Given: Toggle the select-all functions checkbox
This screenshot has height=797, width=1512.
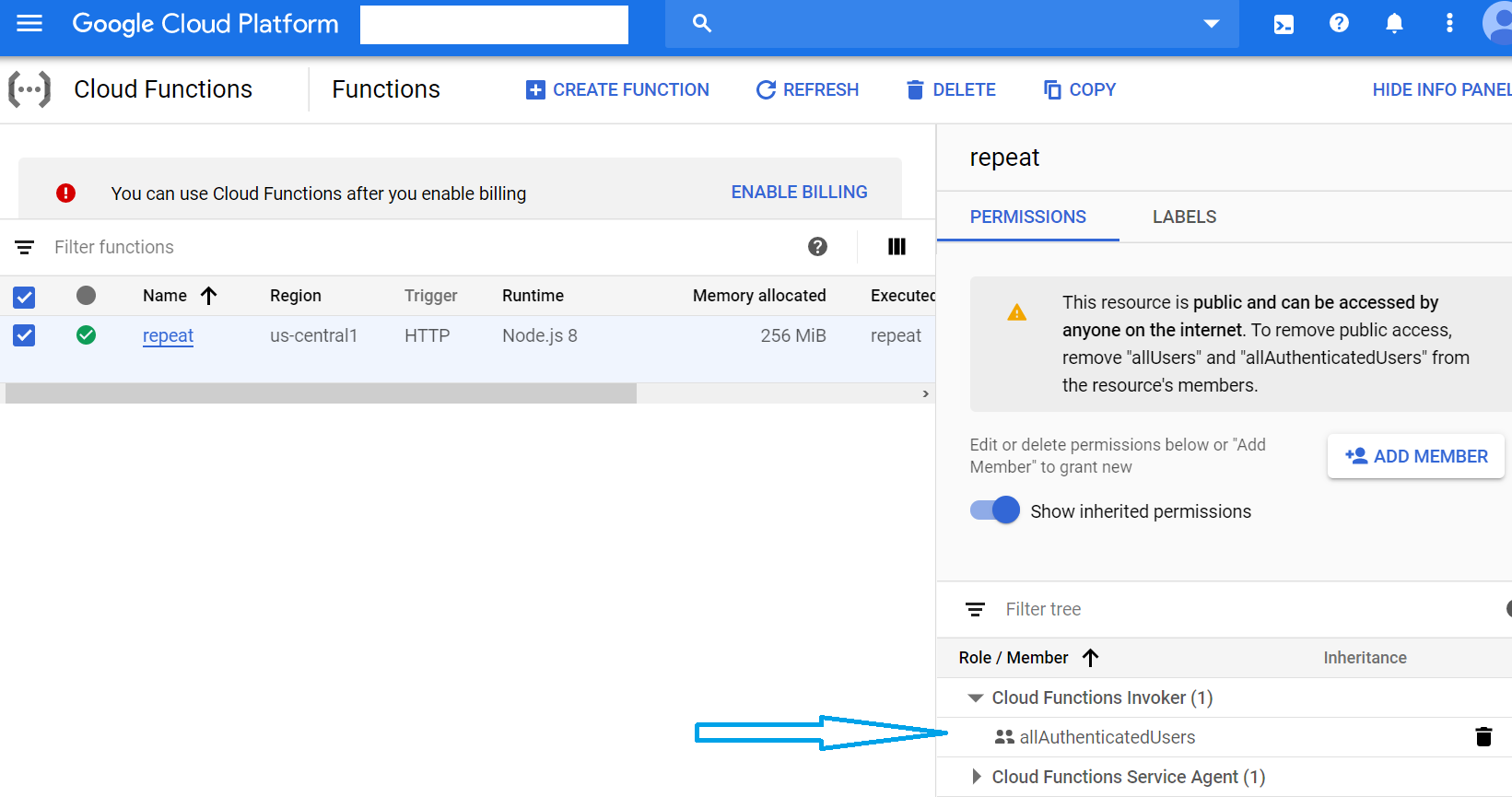Looking at the screenshot, I should tap(24, 297).
